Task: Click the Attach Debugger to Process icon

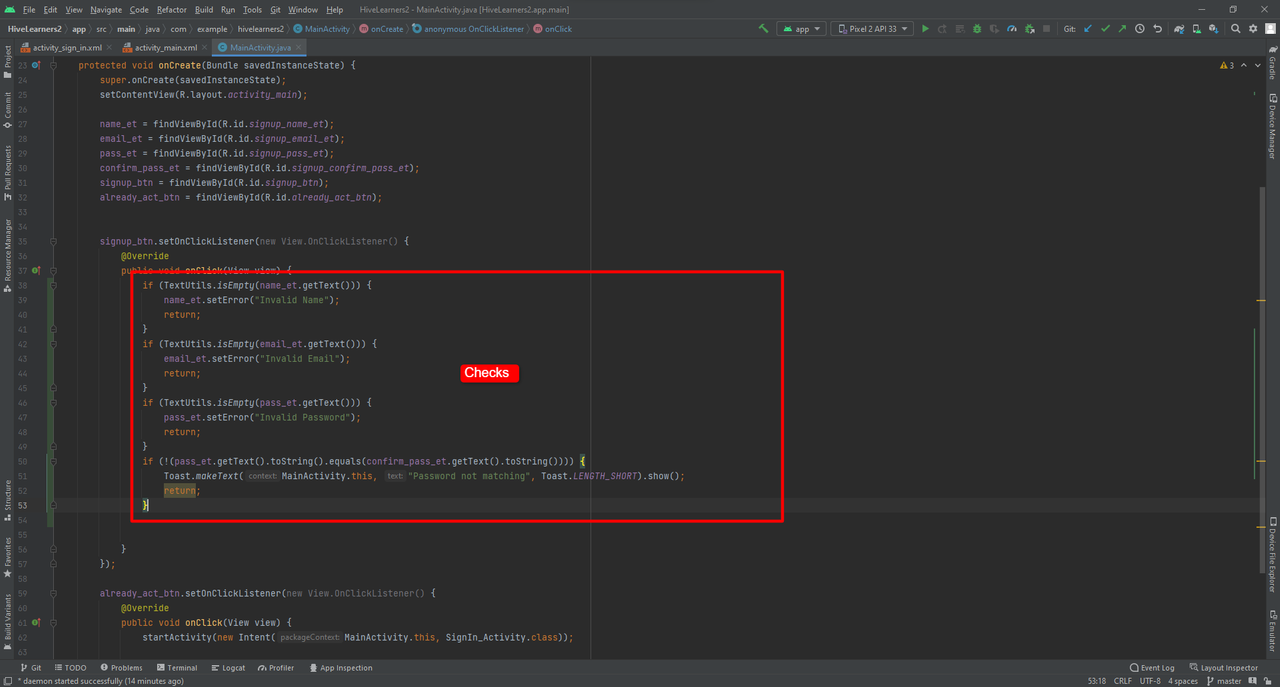Action: [1029, 29]
